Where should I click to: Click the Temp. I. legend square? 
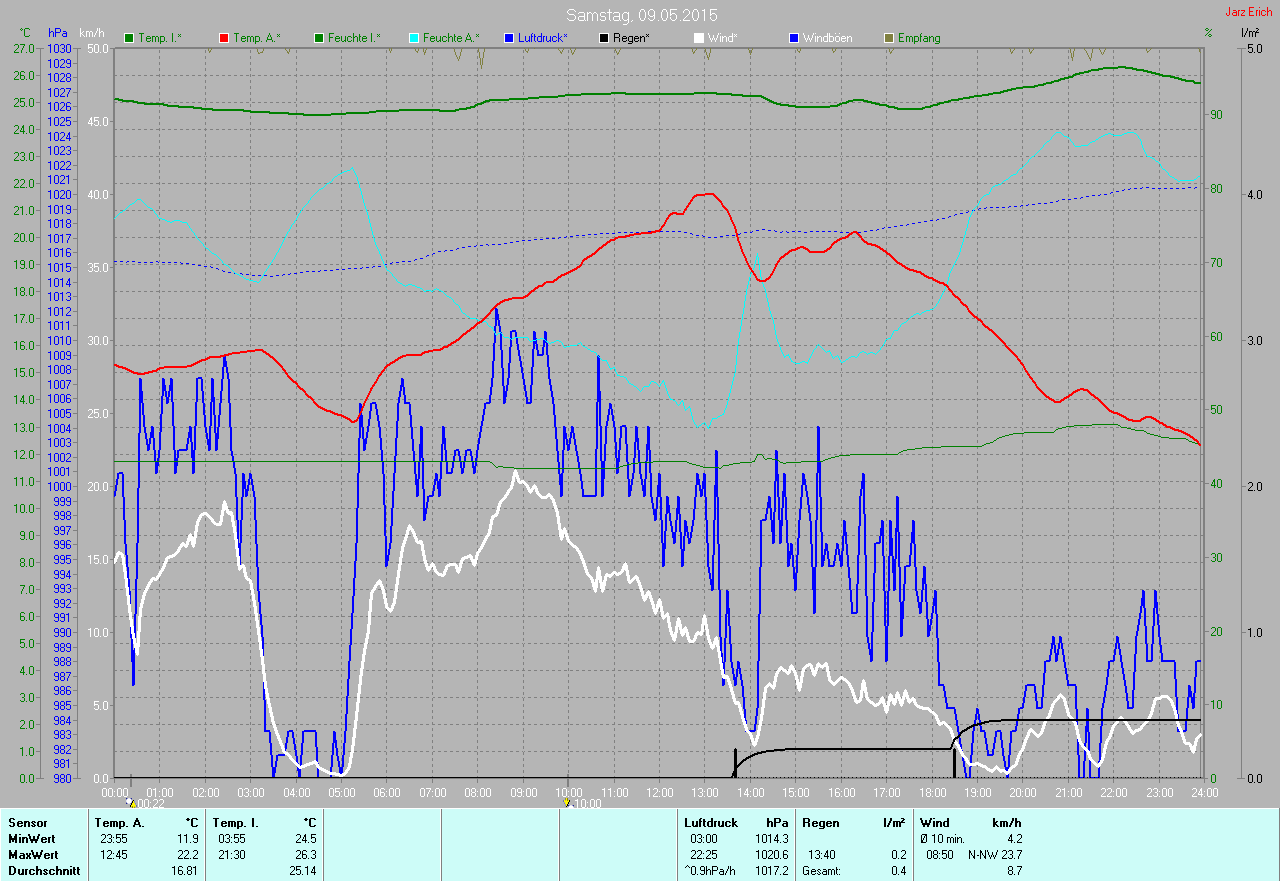pos(129,38)
